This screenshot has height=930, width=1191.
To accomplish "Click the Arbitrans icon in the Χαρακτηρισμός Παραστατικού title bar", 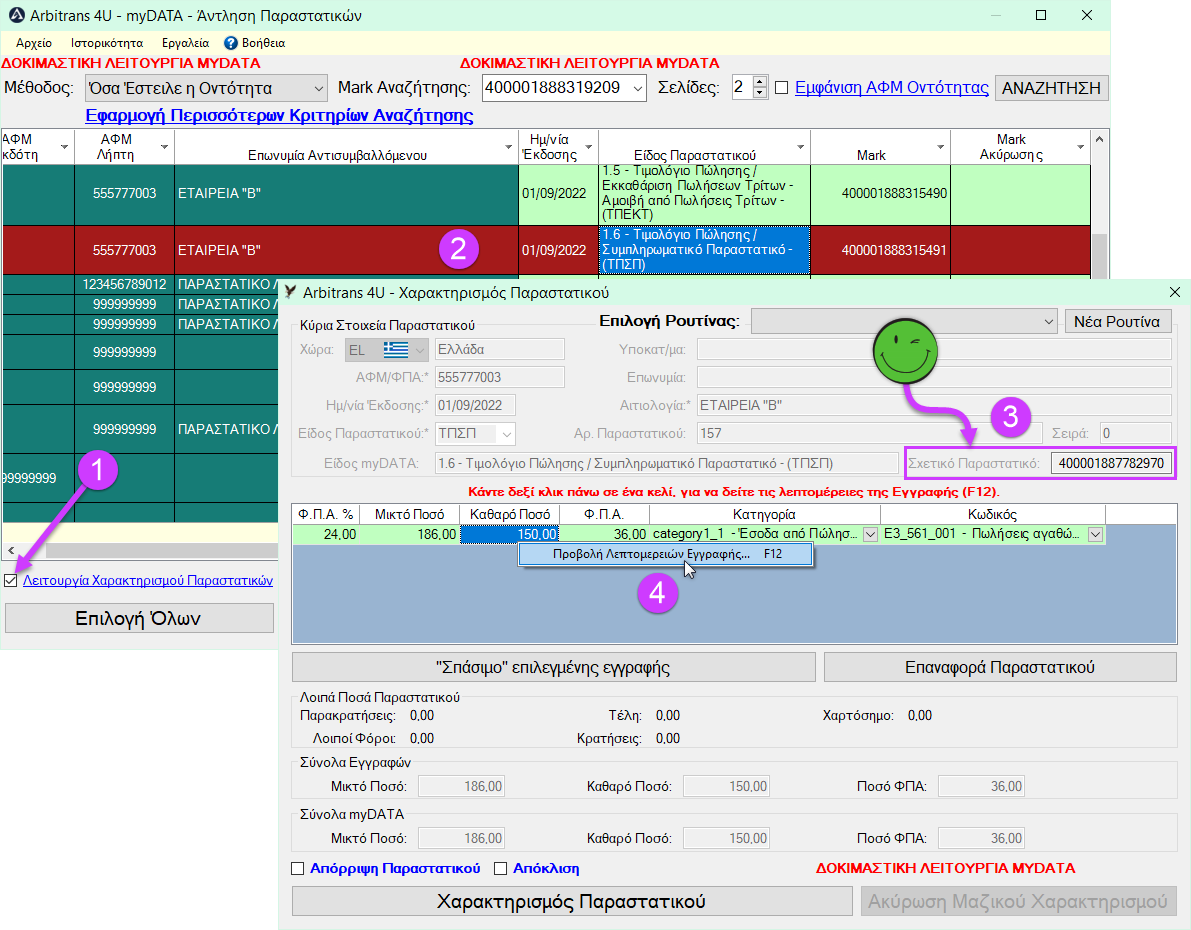I will [x=289, y=293].
